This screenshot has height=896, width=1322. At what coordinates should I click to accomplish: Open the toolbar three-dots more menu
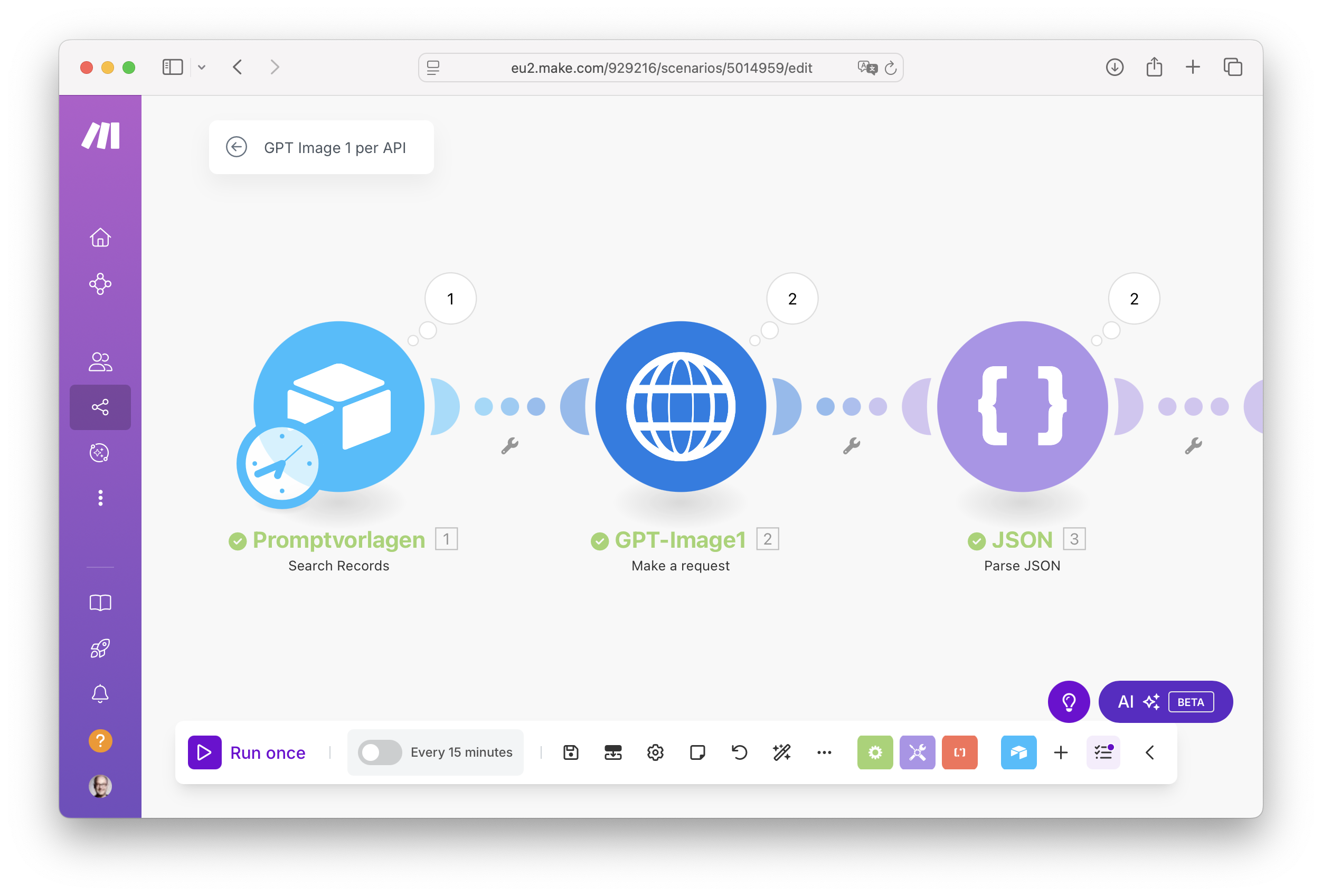(x=824, y=752)
